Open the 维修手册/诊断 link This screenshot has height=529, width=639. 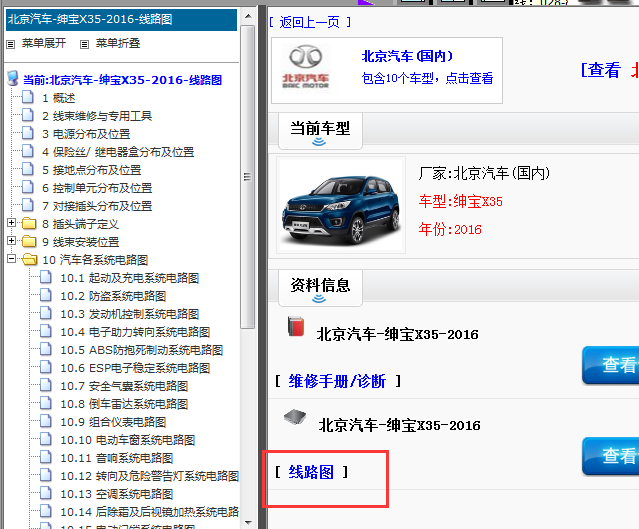tap(337, 381)
